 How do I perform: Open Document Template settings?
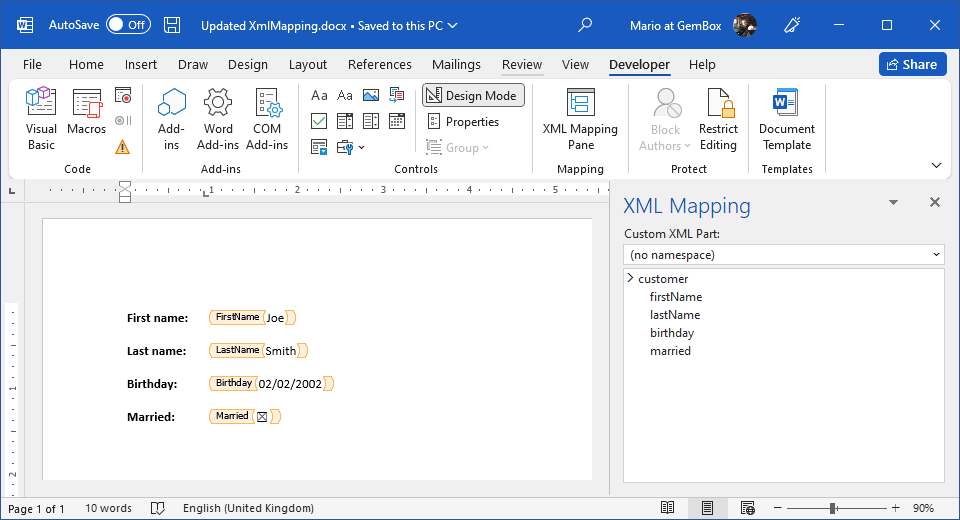(x=786, y=119)
